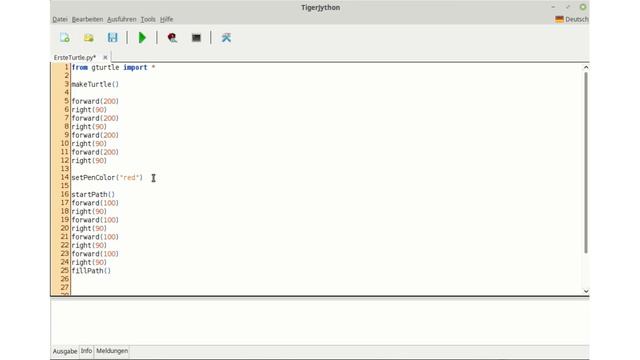This screenshot has width=640, height=360.
Task: Place cursor on 'makeTurtle()' line
Action: (95, 84)
